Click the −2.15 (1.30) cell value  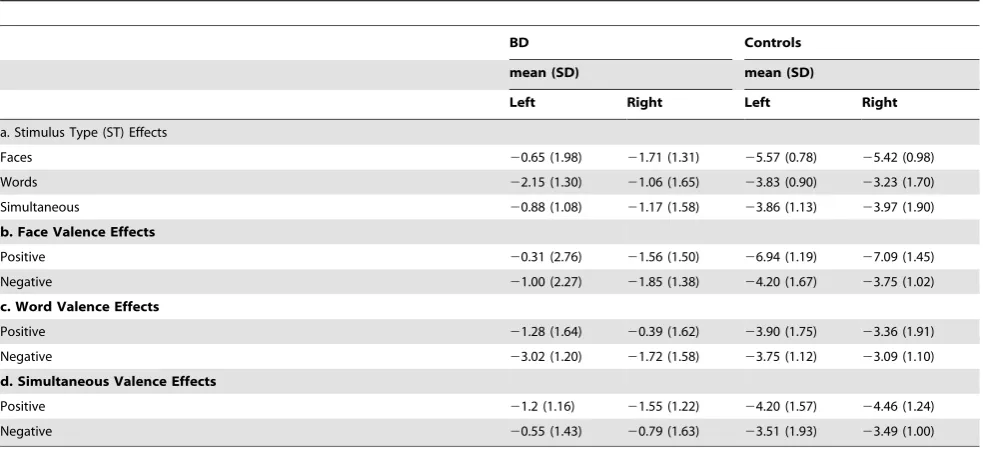point(545,182)
